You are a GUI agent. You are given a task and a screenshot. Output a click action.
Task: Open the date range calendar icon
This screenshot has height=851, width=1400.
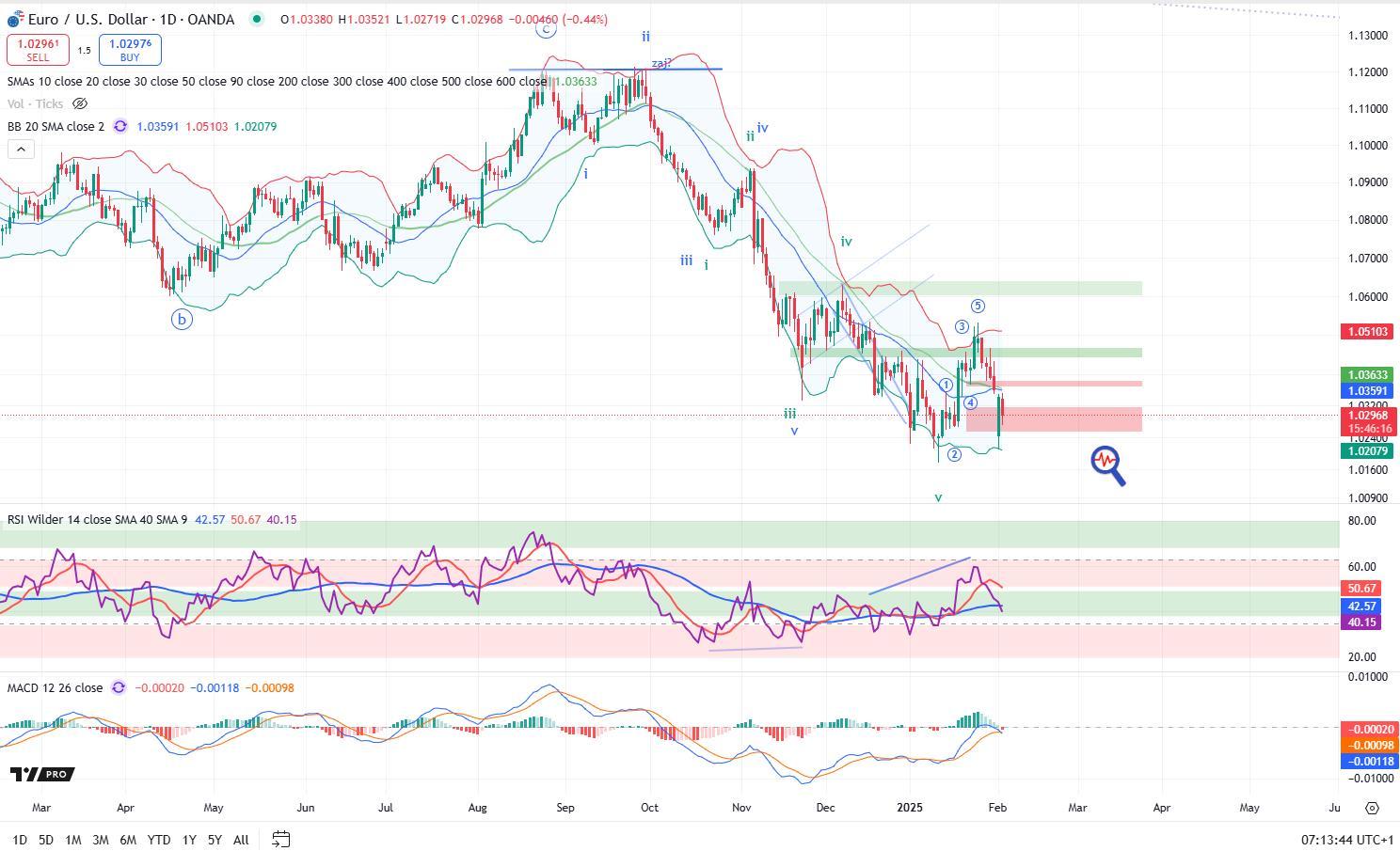click(280, 839)
